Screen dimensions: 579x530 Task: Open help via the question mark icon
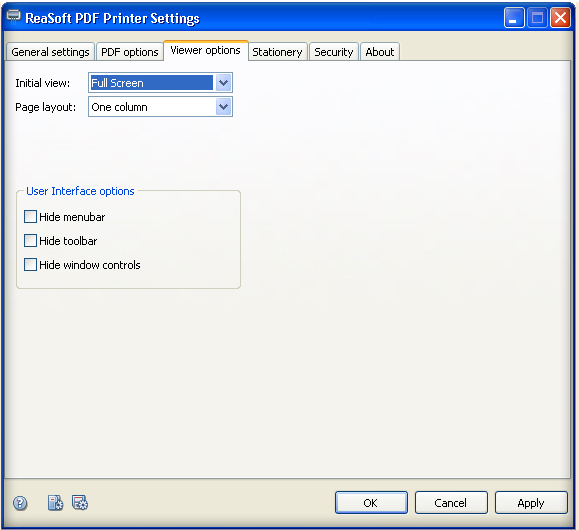click(x=20, y=503)
